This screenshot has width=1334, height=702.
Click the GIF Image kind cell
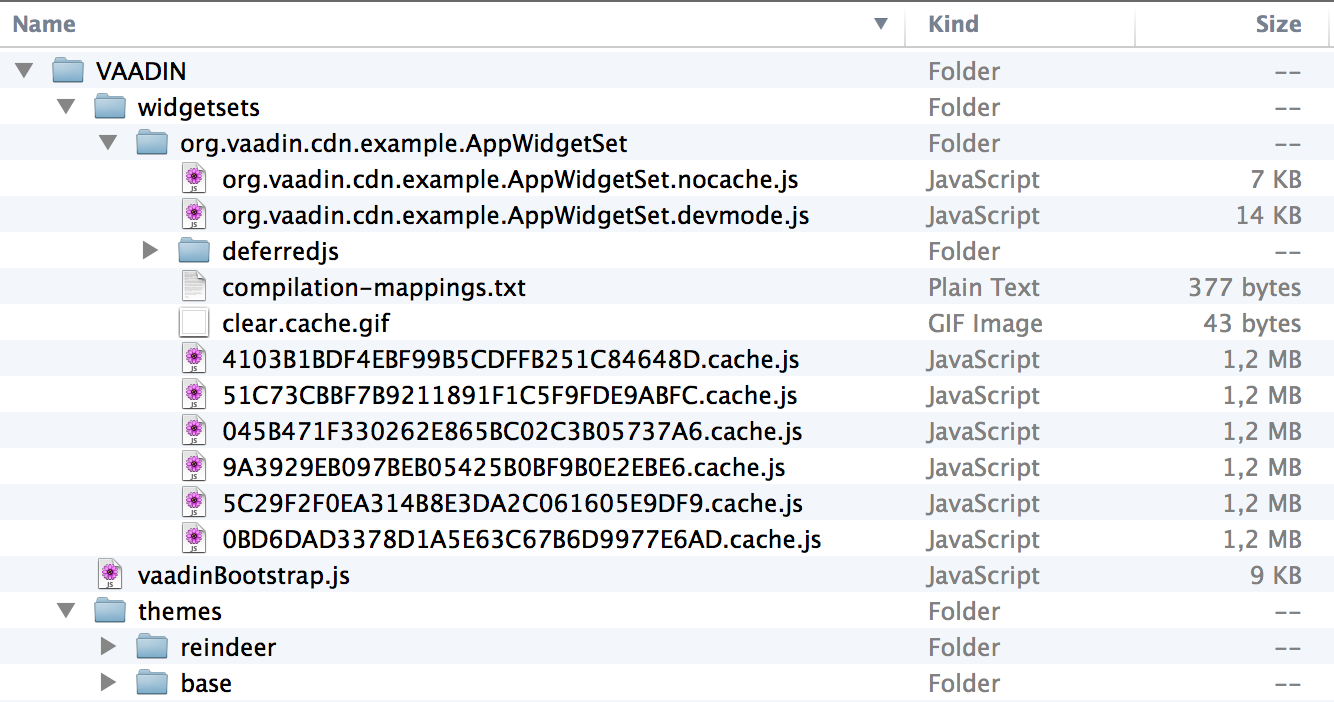tap(985, 323)
